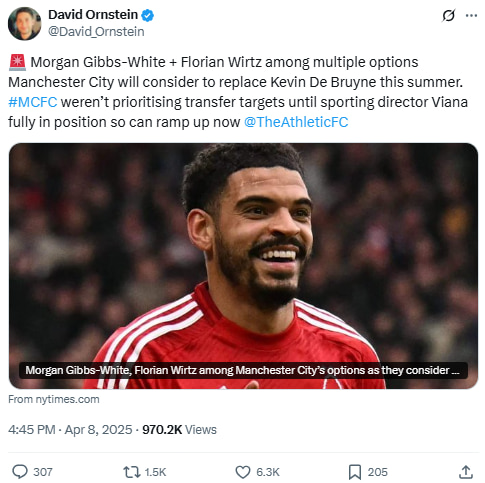
Task: Open the 4:45 PM Apr 8, 2025 timestamp
Action: 70,429
